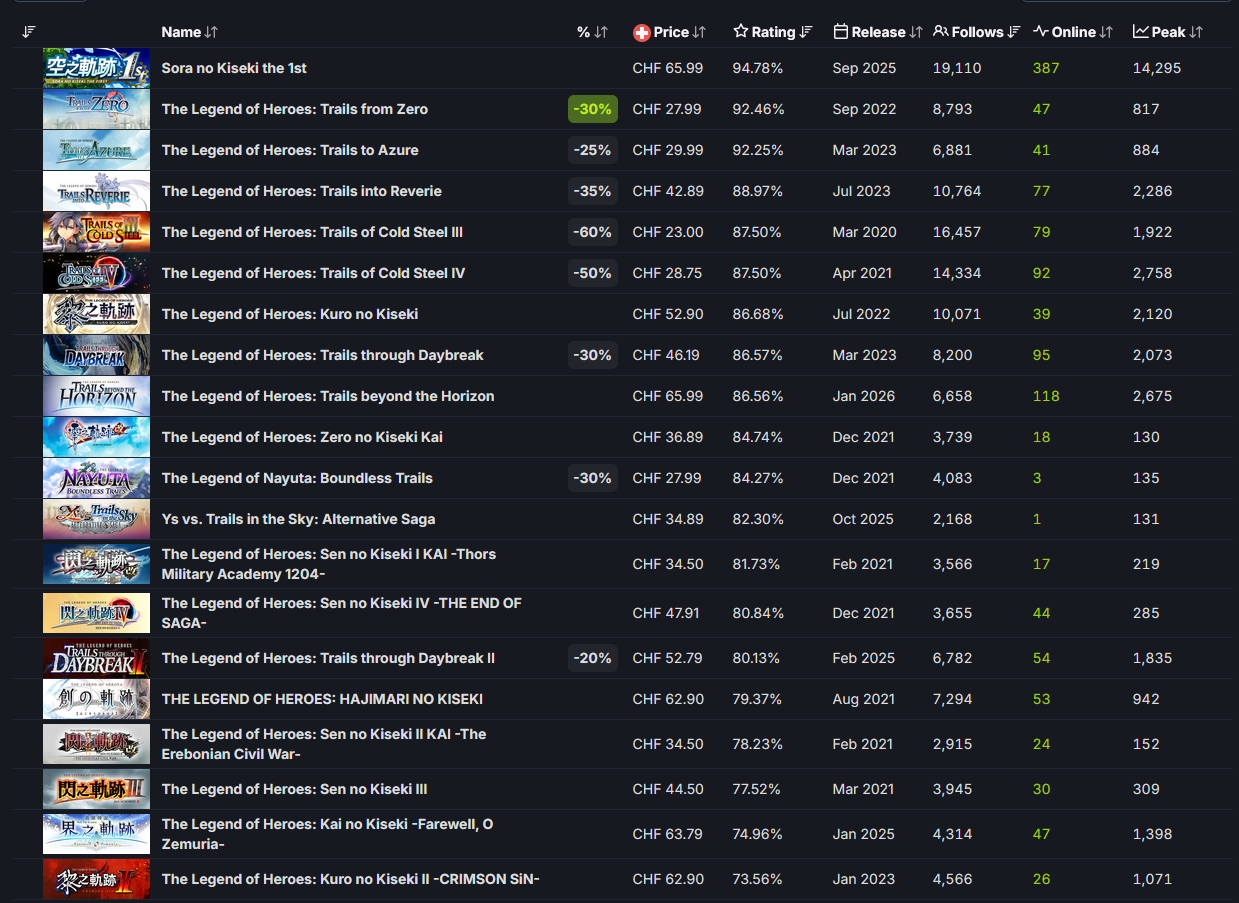Open Kuro no Kiseki thumbnail image

(96, 314)
